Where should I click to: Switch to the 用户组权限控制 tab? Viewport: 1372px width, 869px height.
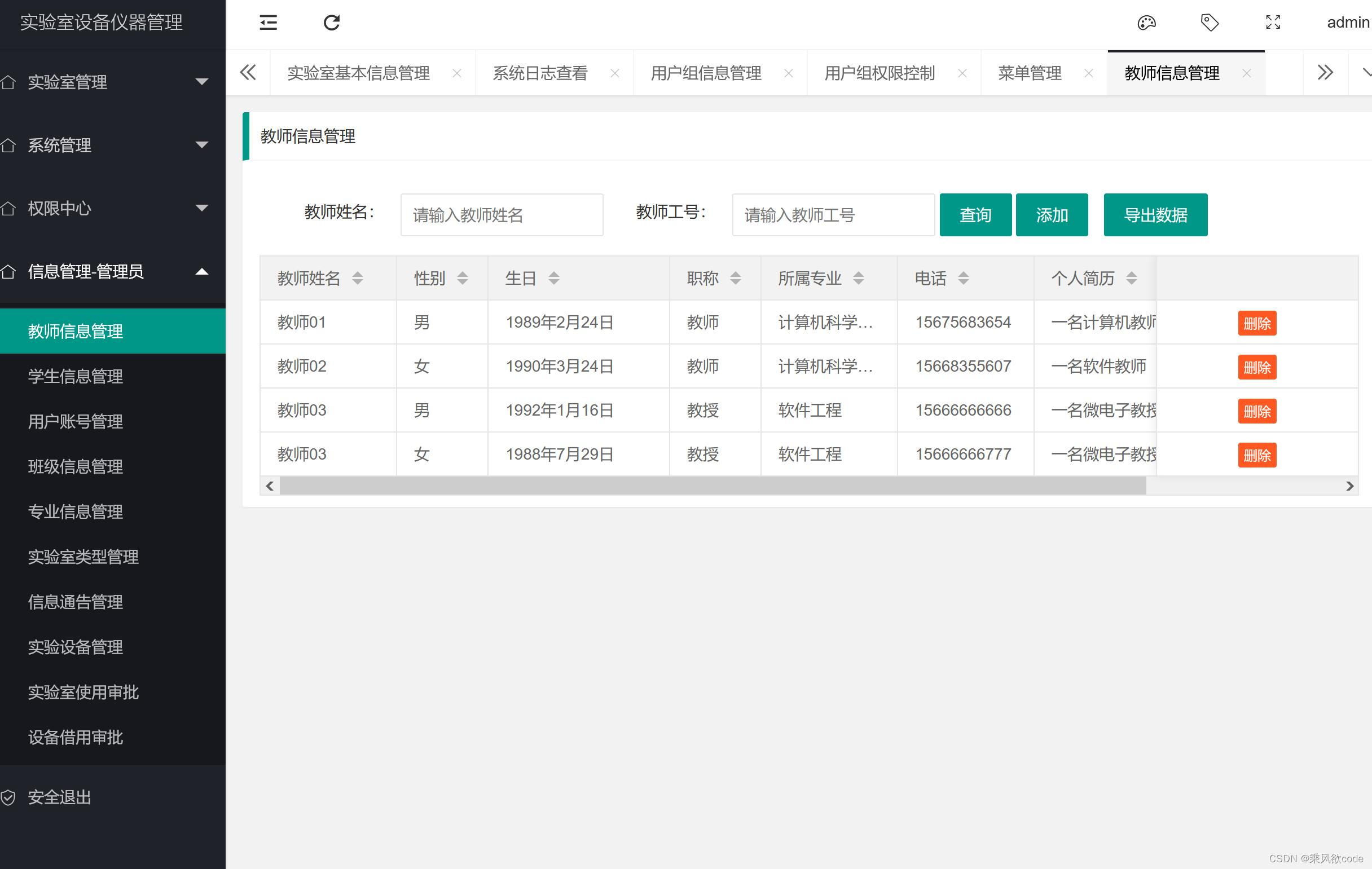(x=879, y=73)
